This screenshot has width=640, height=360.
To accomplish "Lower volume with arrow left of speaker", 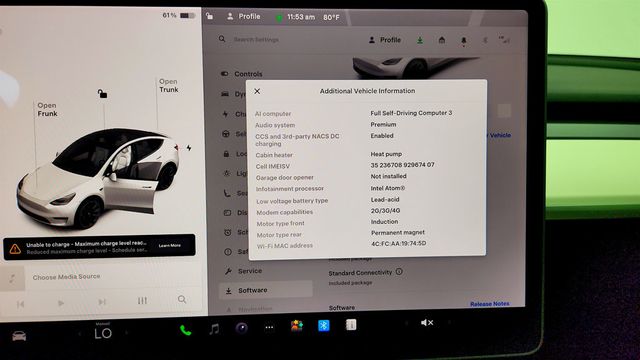I will 407,323.
